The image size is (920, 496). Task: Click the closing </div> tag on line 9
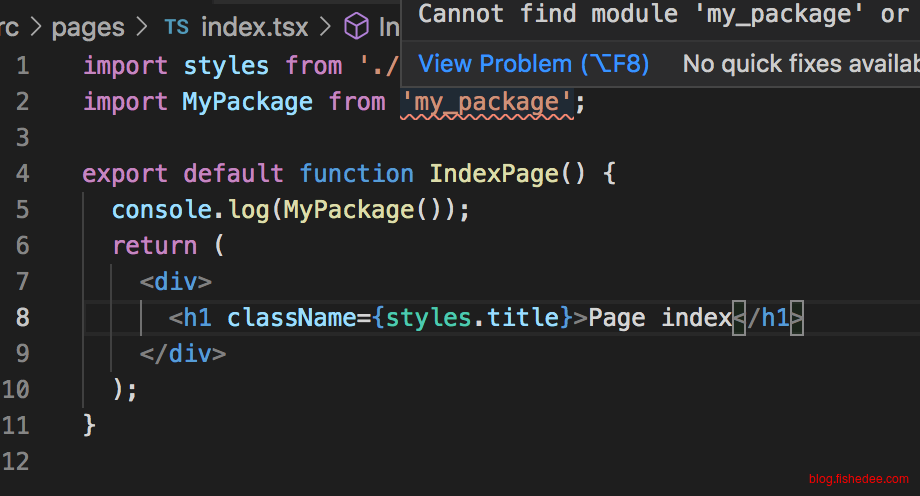(183, 354)
